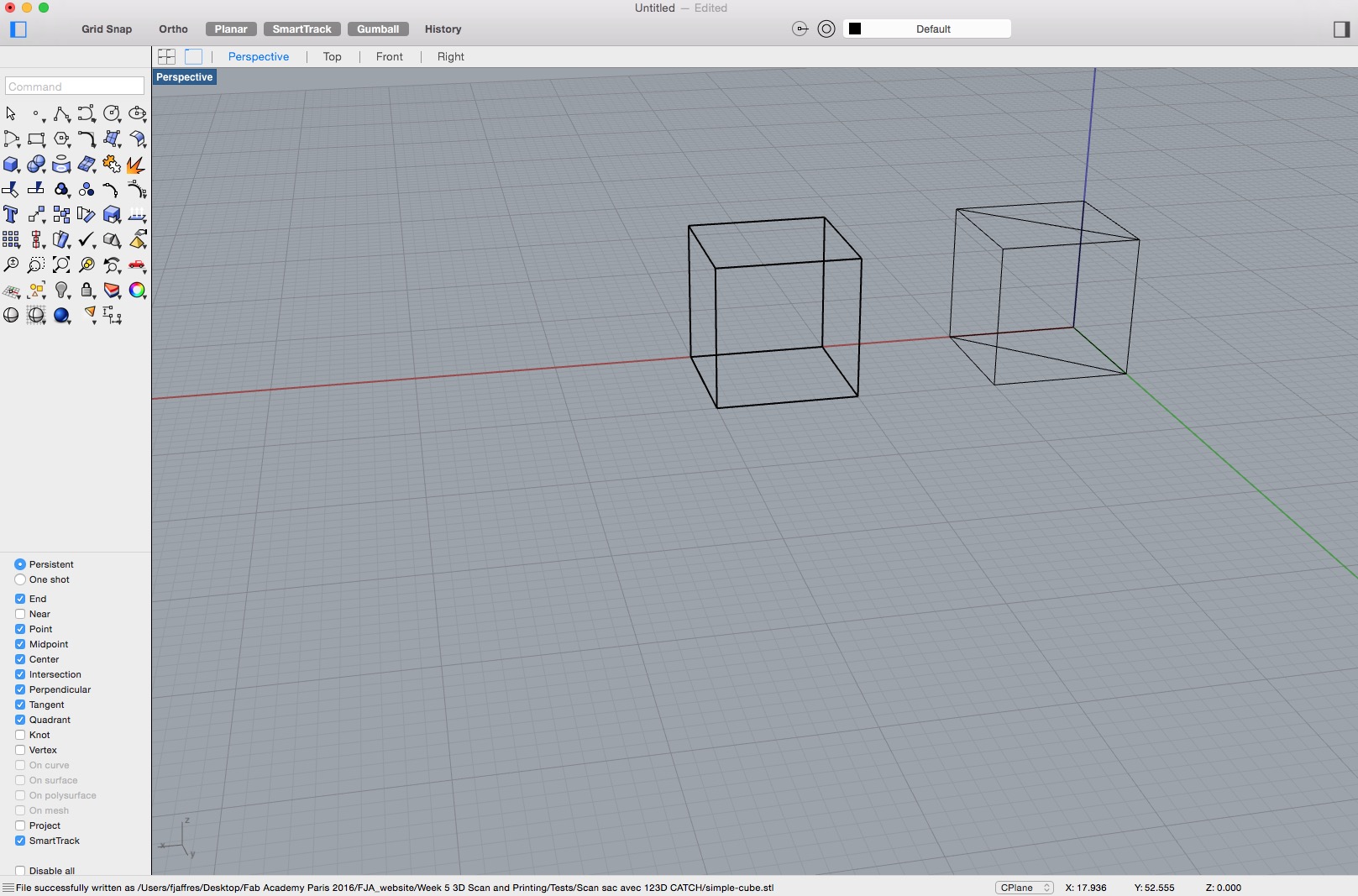The height and width of the screenshot is (896, 1358).
Task: Toggle the Gumball button
Action: (x=378, y=29)
